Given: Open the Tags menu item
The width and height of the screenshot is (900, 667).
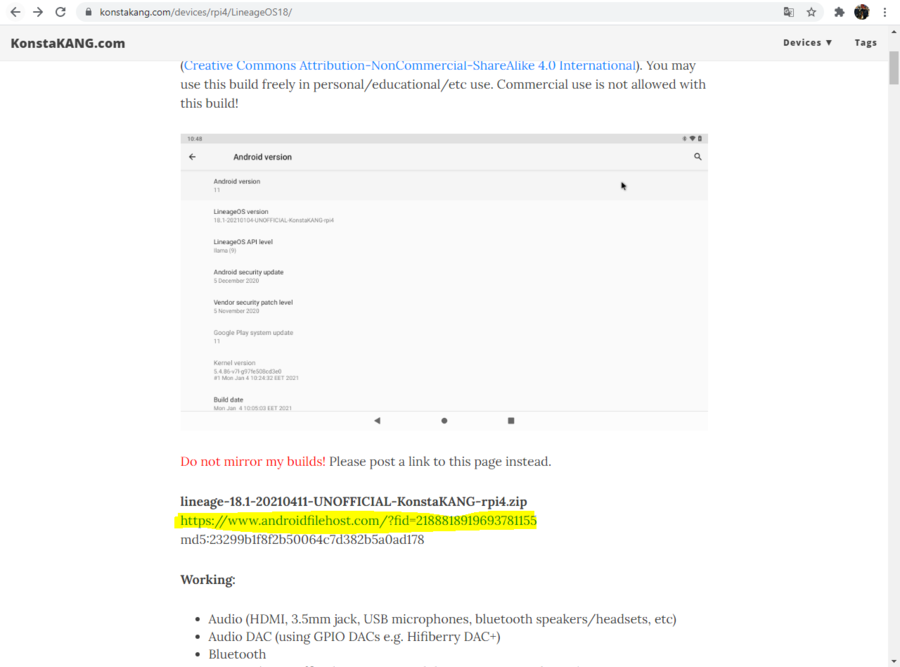Looking at the screenshot, I should coord(866,42).
